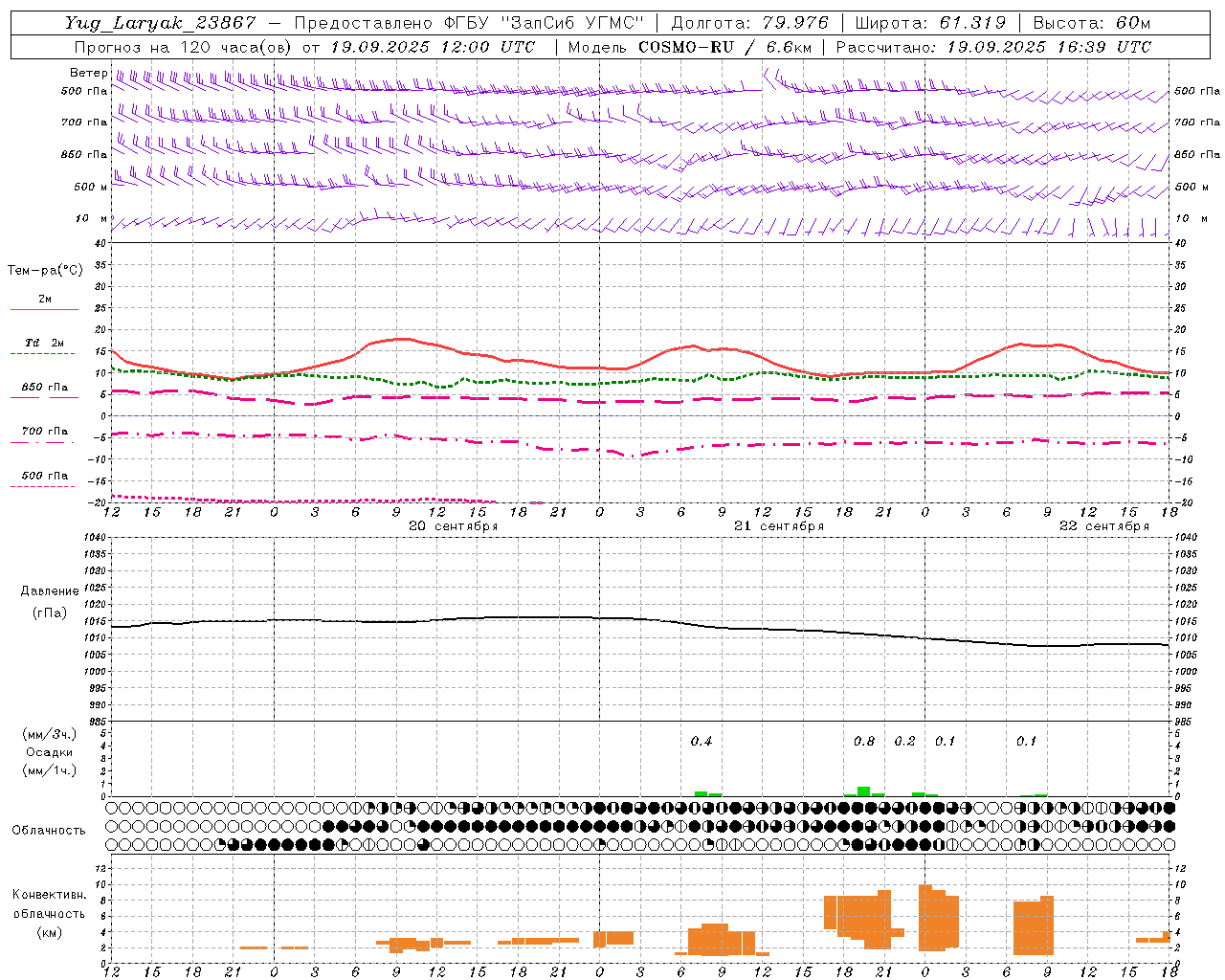Click the '22 сентября' date label
The height and width of the screenshot is (980, 1225).
[x=1104, y=526]
